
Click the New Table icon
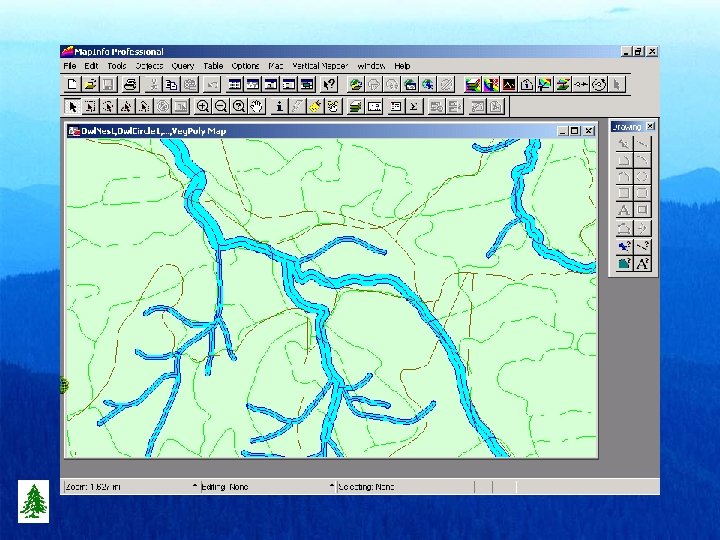[x=72, y=84]
